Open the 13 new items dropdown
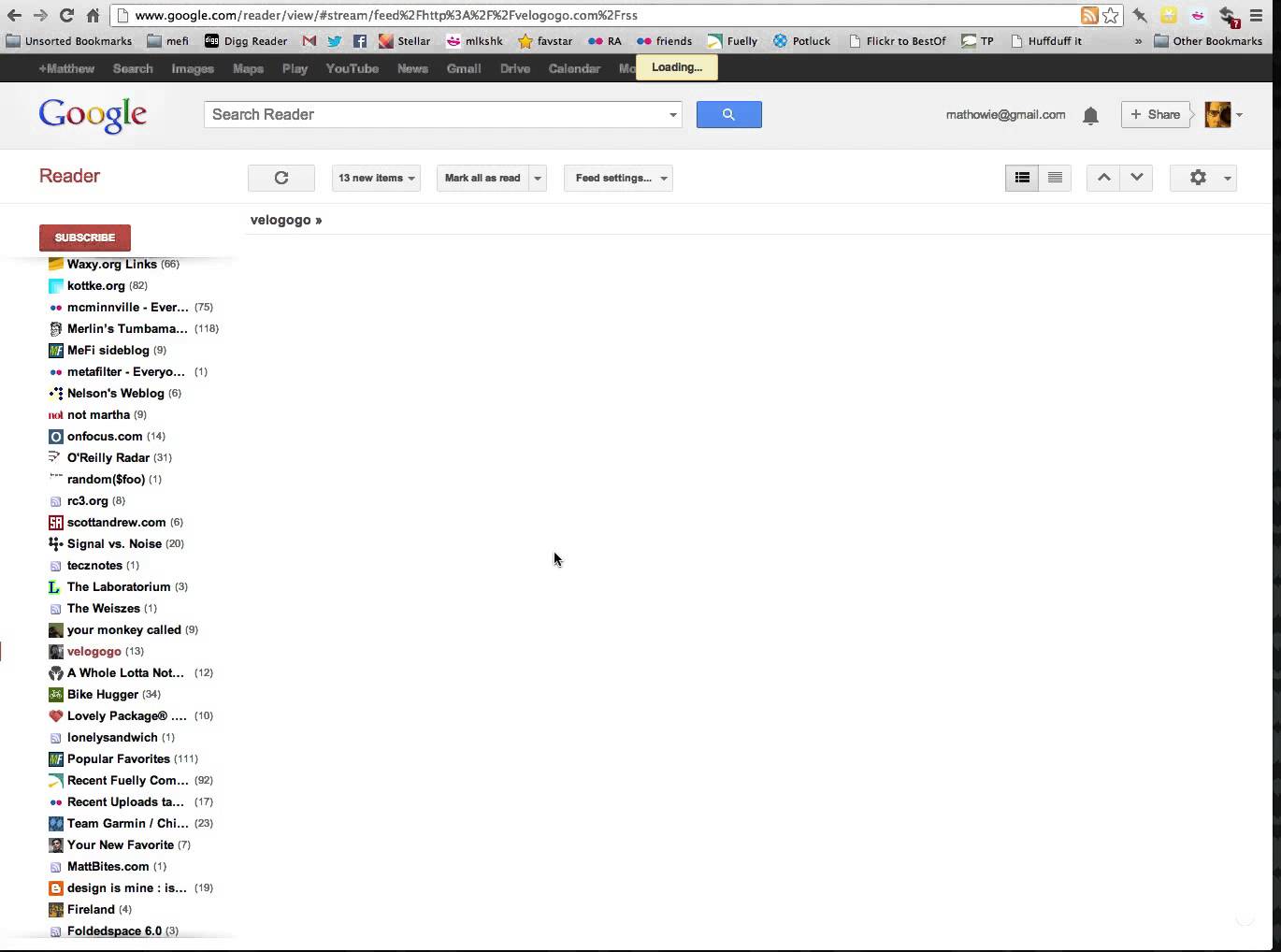Screen dimensions: 1281x952 (x=376, y=178)
